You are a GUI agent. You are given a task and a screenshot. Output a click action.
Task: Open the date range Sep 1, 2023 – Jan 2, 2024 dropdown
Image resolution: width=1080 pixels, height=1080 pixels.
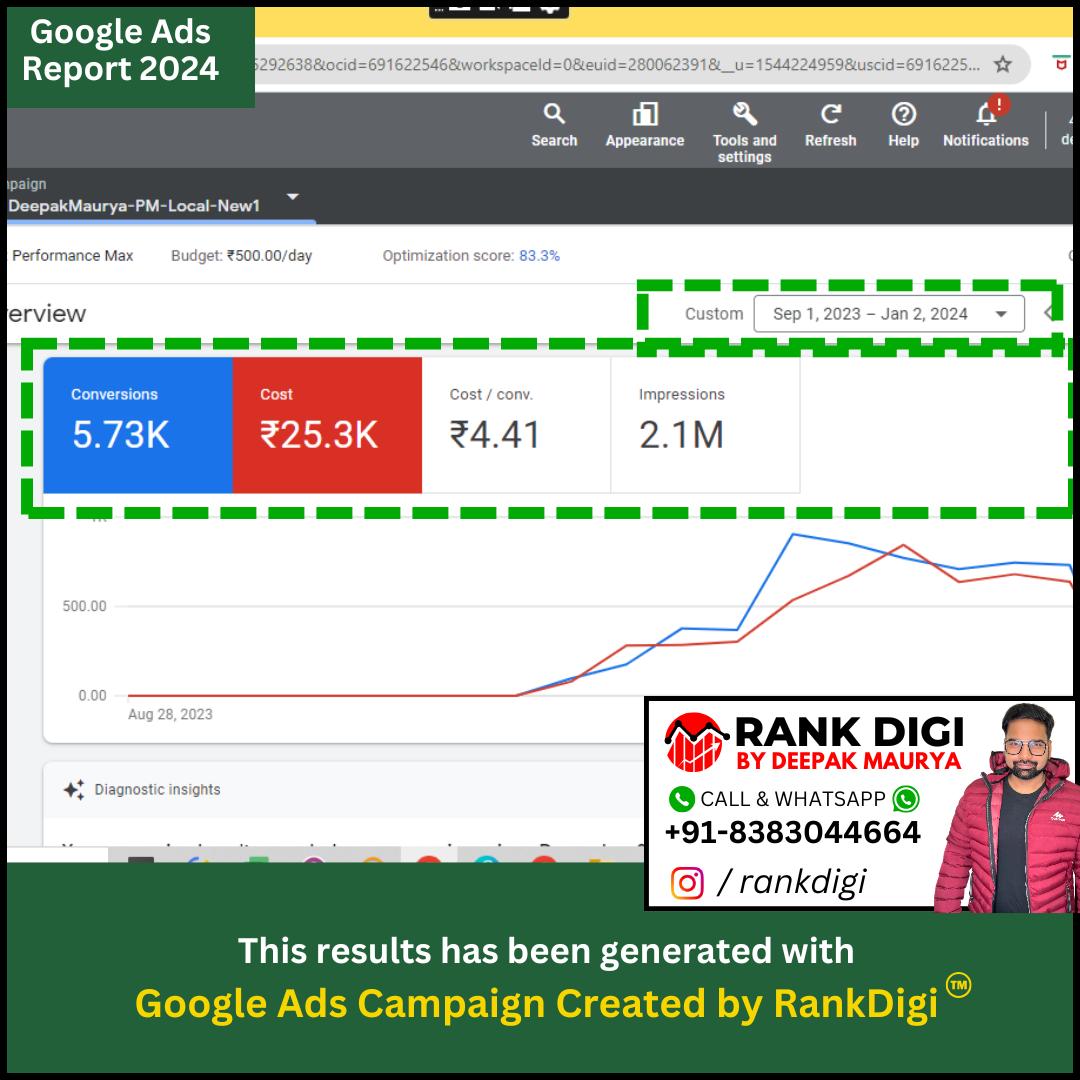(x=889, y=314)
